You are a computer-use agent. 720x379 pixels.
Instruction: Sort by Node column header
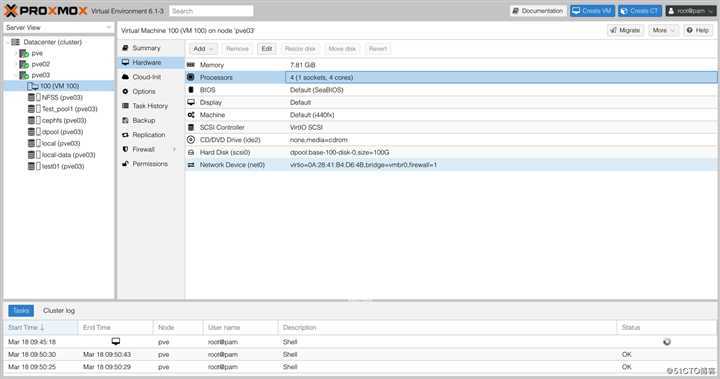pyautogui.click(x=178, y=328)
